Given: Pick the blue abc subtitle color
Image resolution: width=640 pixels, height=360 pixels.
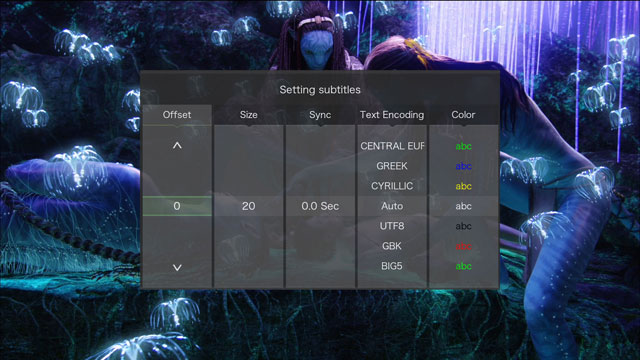Looking at the screenshot, I should point(463,166).
